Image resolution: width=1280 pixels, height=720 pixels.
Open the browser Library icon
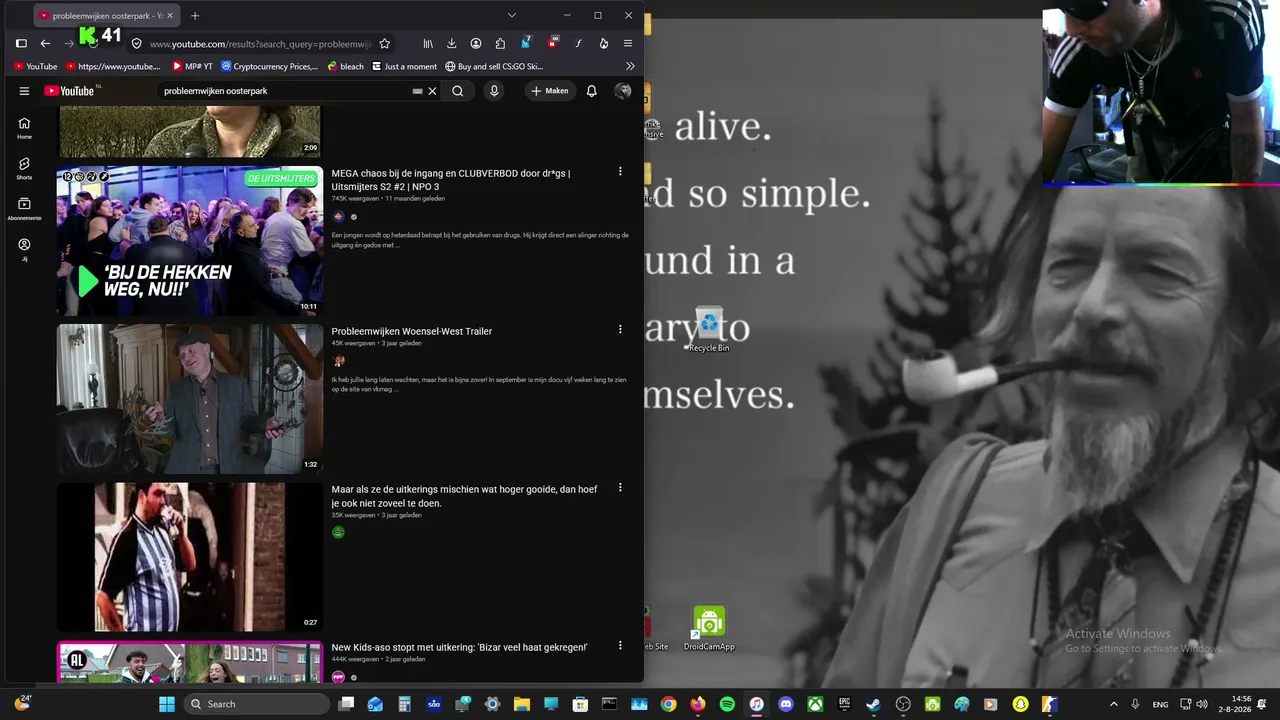[x=428, y=44]
